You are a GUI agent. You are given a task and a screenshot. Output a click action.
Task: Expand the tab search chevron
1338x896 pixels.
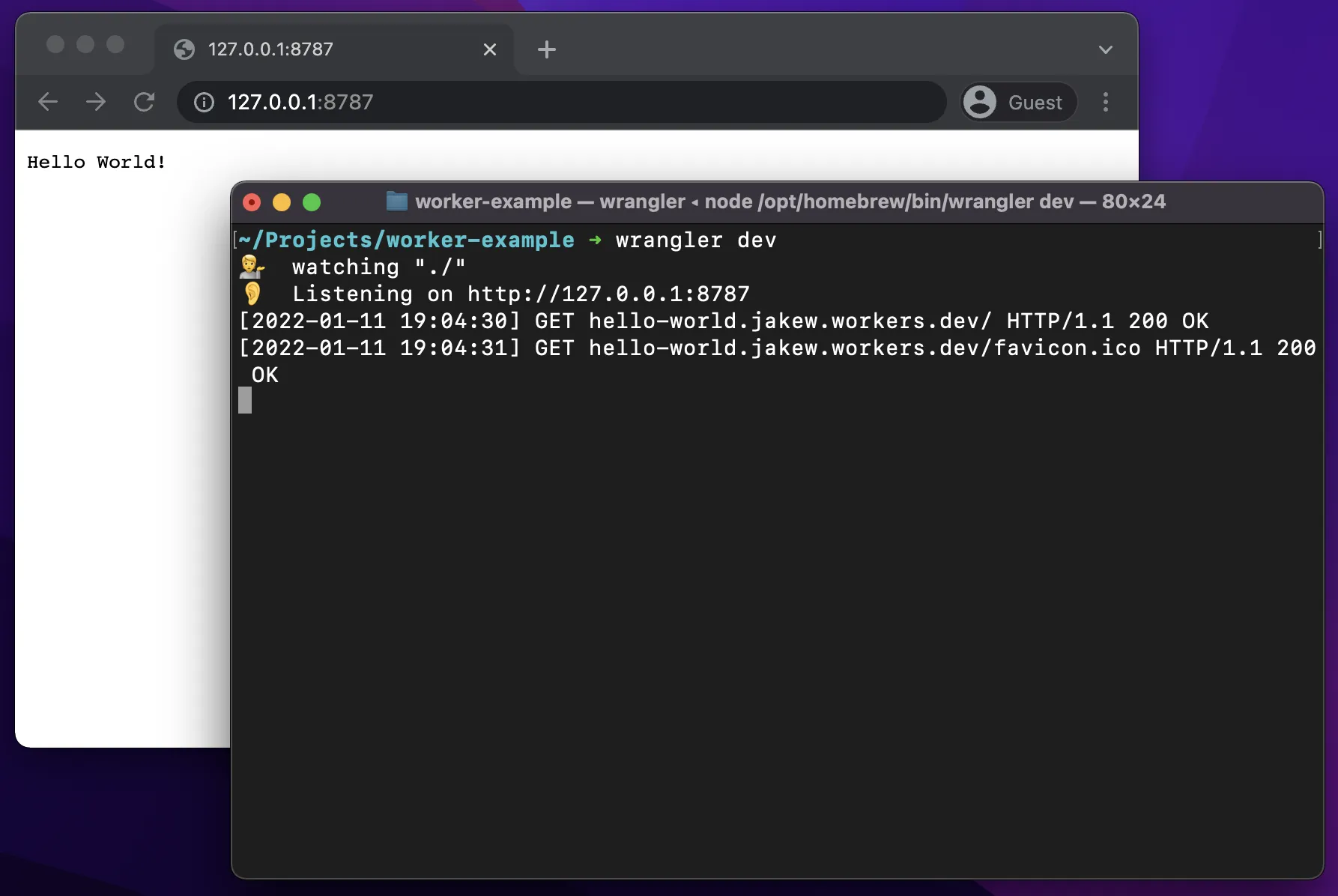(1106, 49)
